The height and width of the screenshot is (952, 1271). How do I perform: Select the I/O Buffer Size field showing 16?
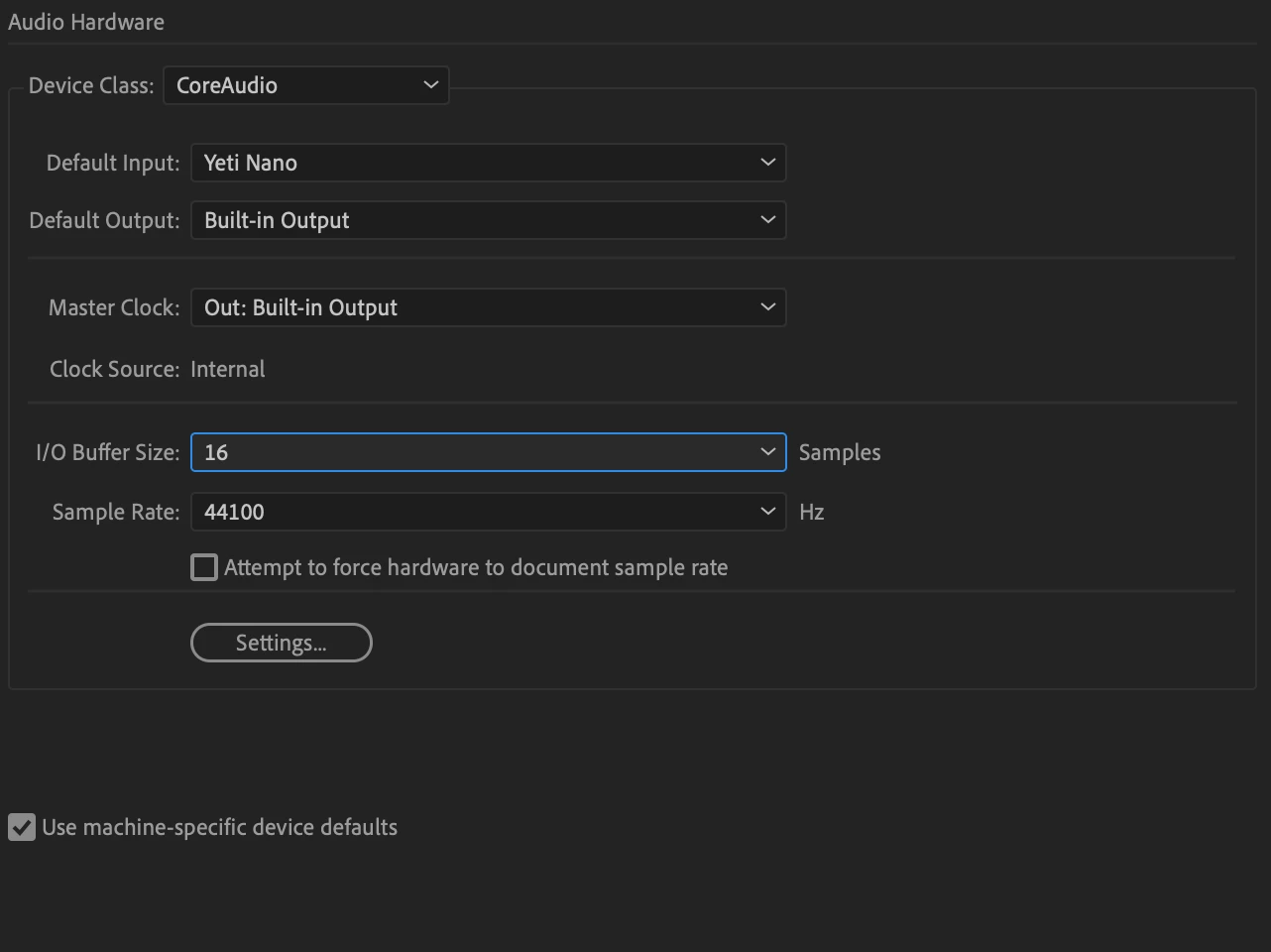coord(489,452)
